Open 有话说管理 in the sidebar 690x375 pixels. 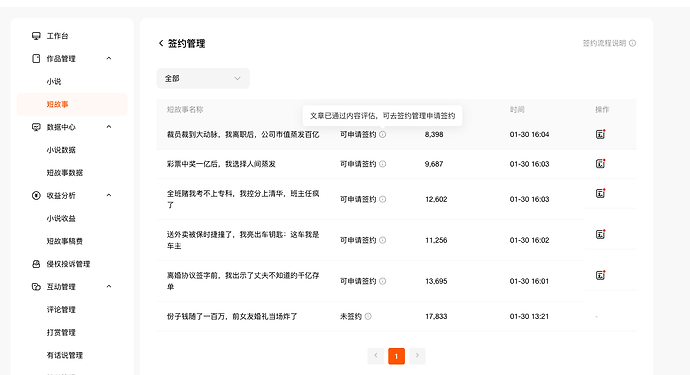pyautogui.click(x=65, y=355)
